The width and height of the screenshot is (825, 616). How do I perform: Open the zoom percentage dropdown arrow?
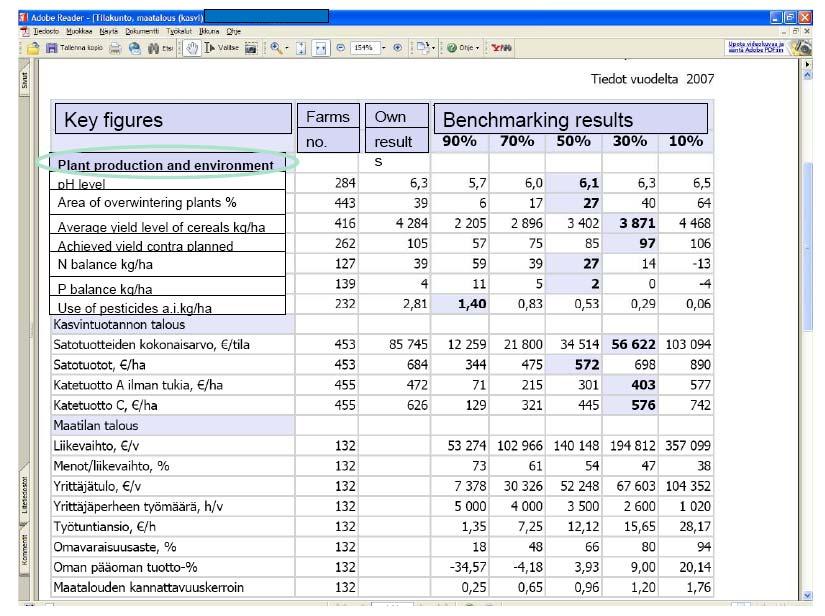pyautogui.click(x=384, y=48)
